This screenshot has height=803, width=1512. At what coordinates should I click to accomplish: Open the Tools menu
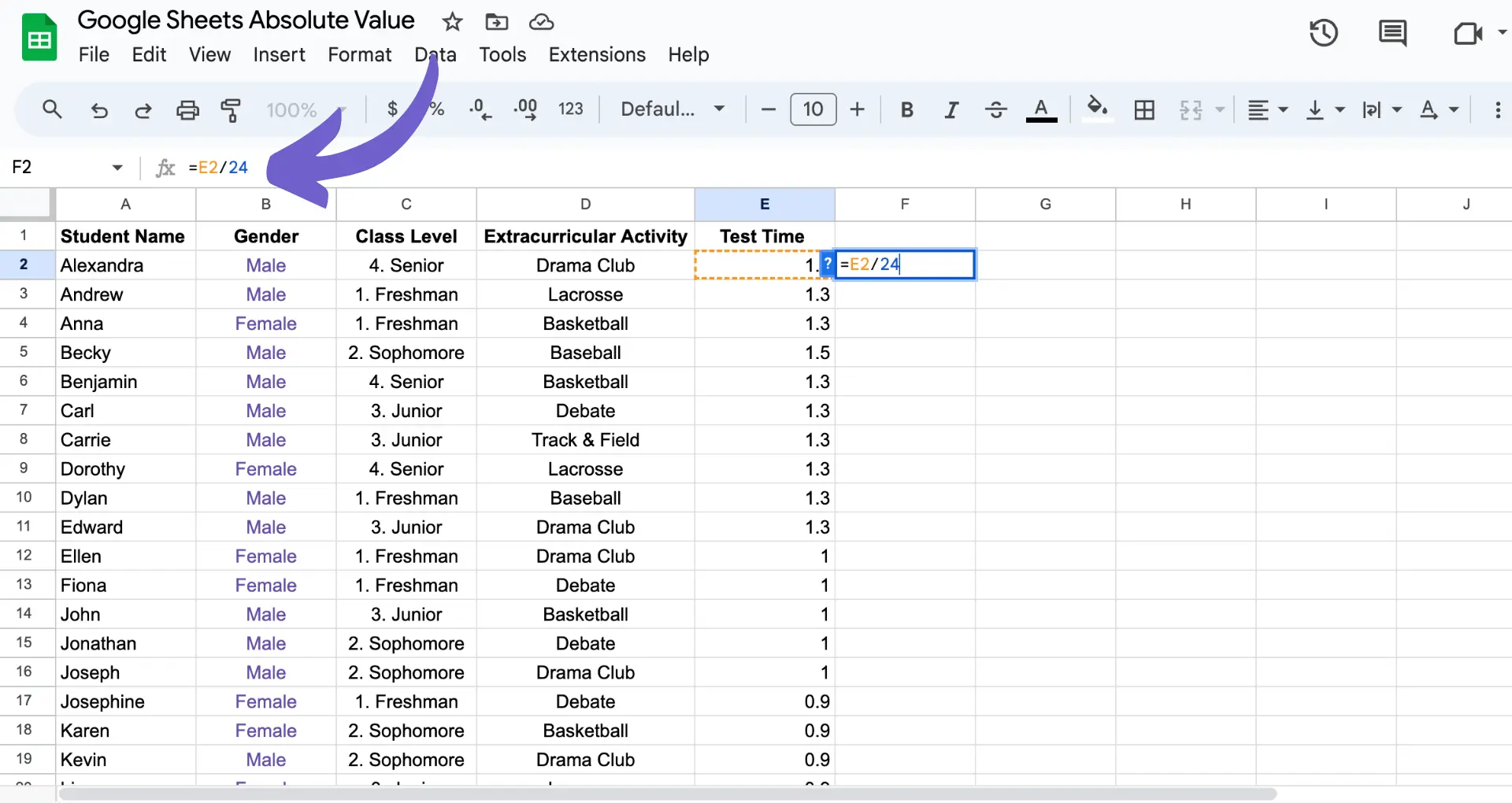[x=502, y=54]
